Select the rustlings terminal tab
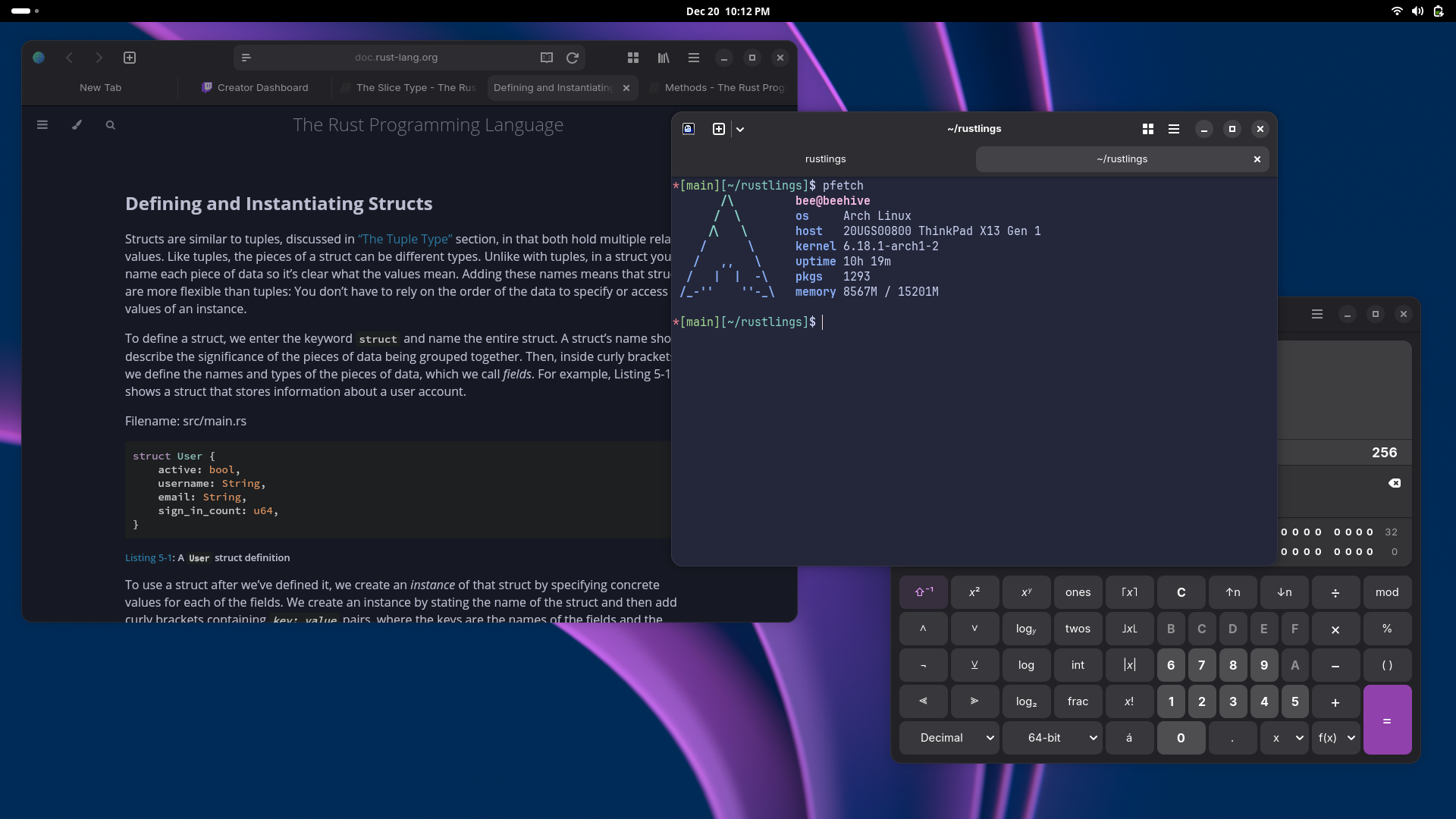The image size is (1456, 819). [x=825, y=159]
